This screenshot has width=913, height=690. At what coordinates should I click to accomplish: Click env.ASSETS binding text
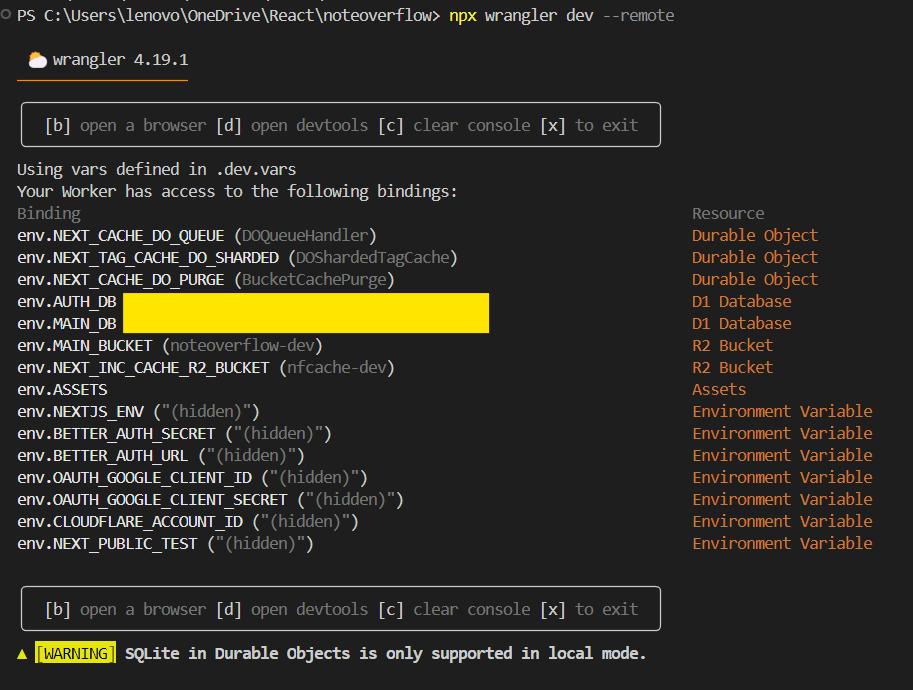click(x=62, y=390)
